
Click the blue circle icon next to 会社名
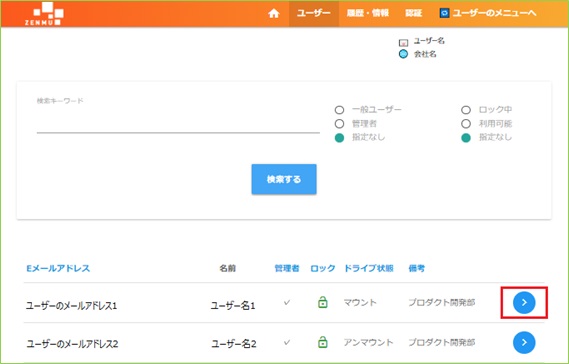click(403, 54)
